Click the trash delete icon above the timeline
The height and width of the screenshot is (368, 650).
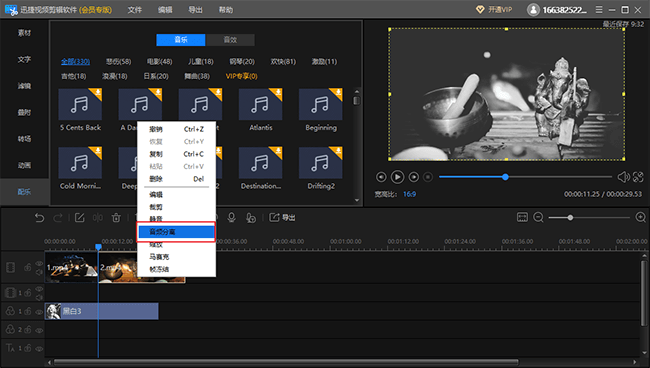point(116,218)
